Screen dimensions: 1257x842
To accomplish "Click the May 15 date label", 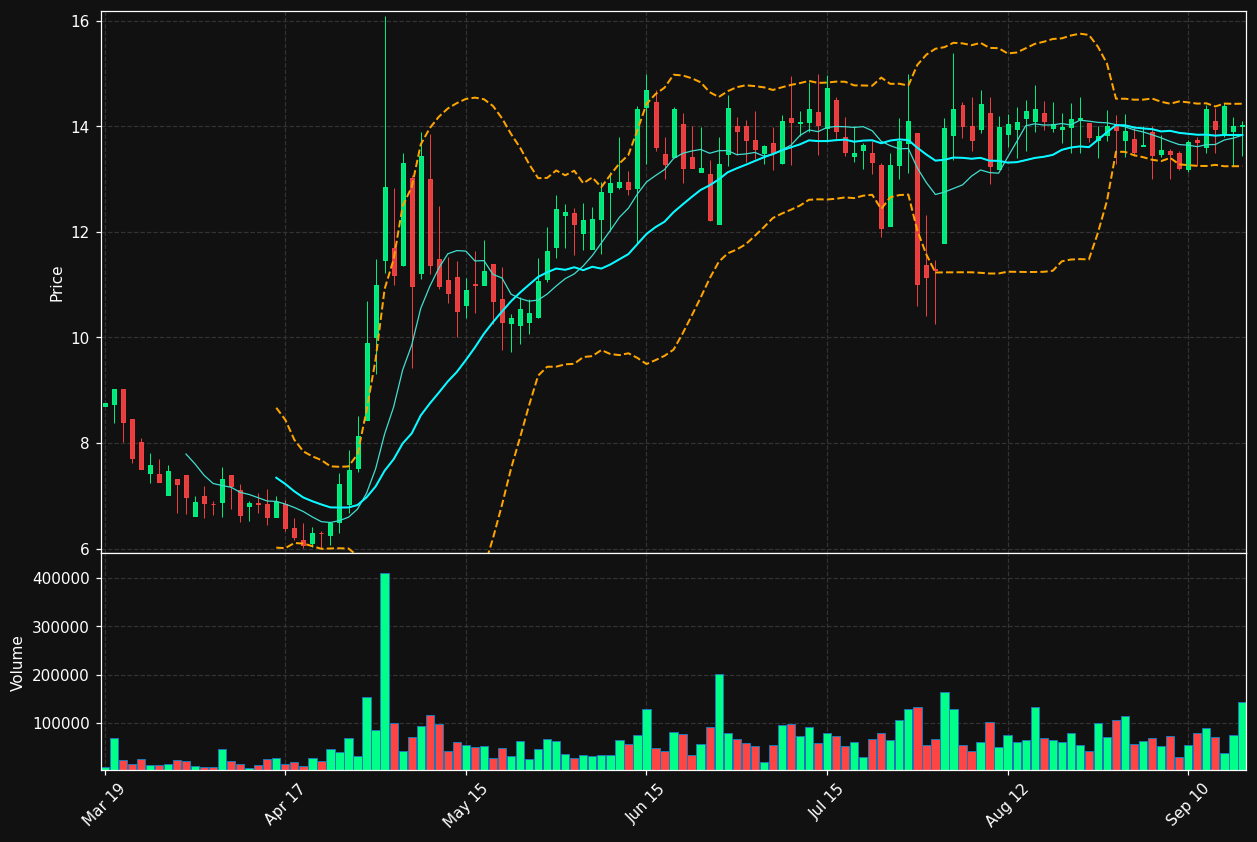I will (464, 803).
